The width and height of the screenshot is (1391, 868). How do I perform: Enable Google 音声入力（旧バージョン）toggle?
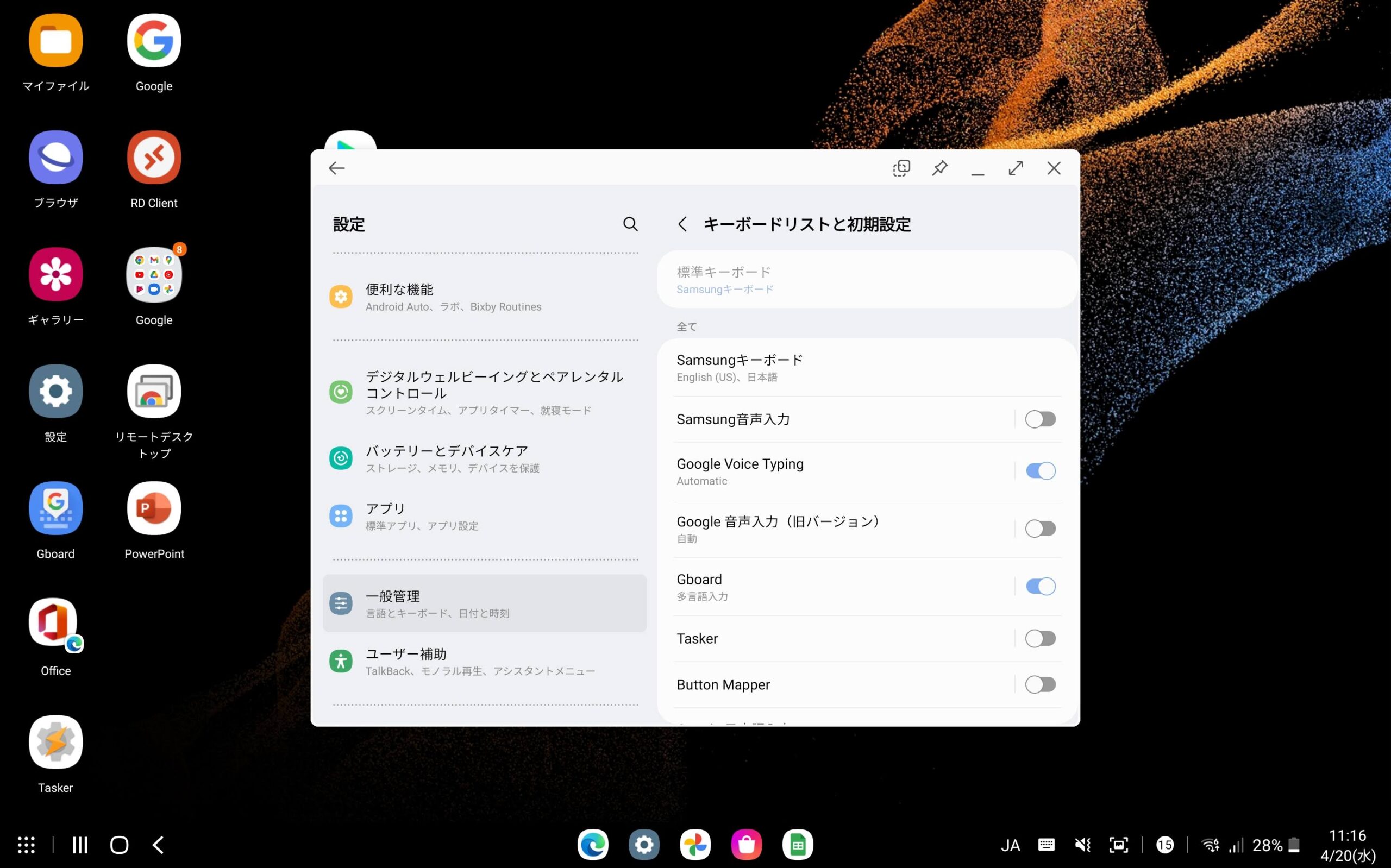(1040, 528)
